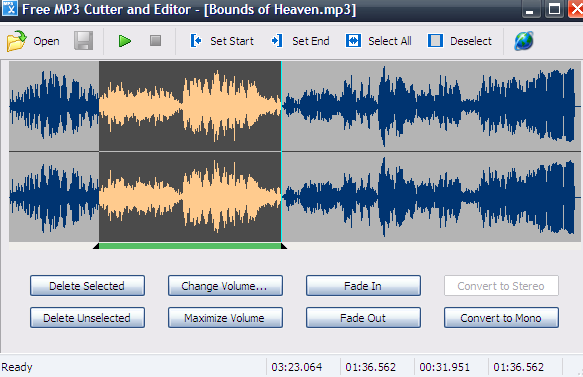Maximize the MP3 Cutter window
Screen dimensions: 583x377
[x=554, y=9]
